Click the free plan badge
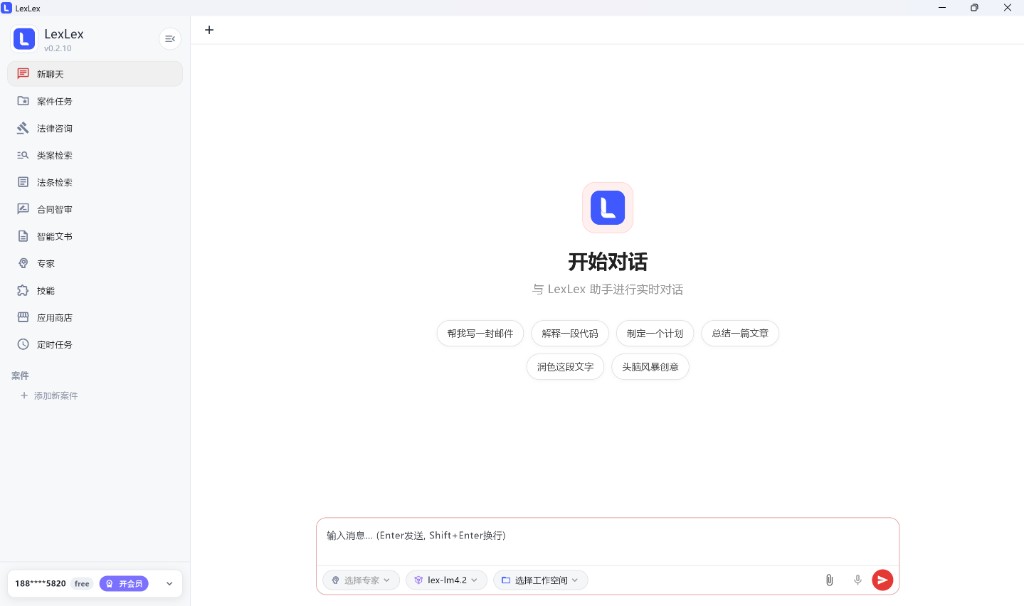Screen dimensions: 1024x606 [x=82, y=584]
